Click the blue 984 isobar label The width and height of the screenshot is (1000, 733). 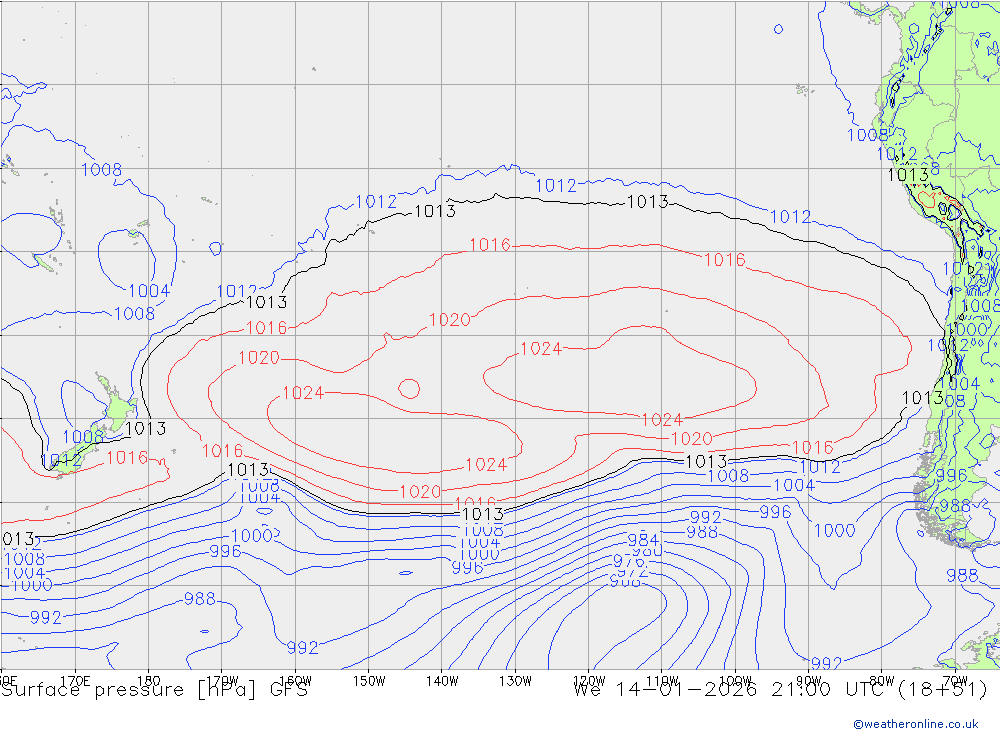[643, 540]
